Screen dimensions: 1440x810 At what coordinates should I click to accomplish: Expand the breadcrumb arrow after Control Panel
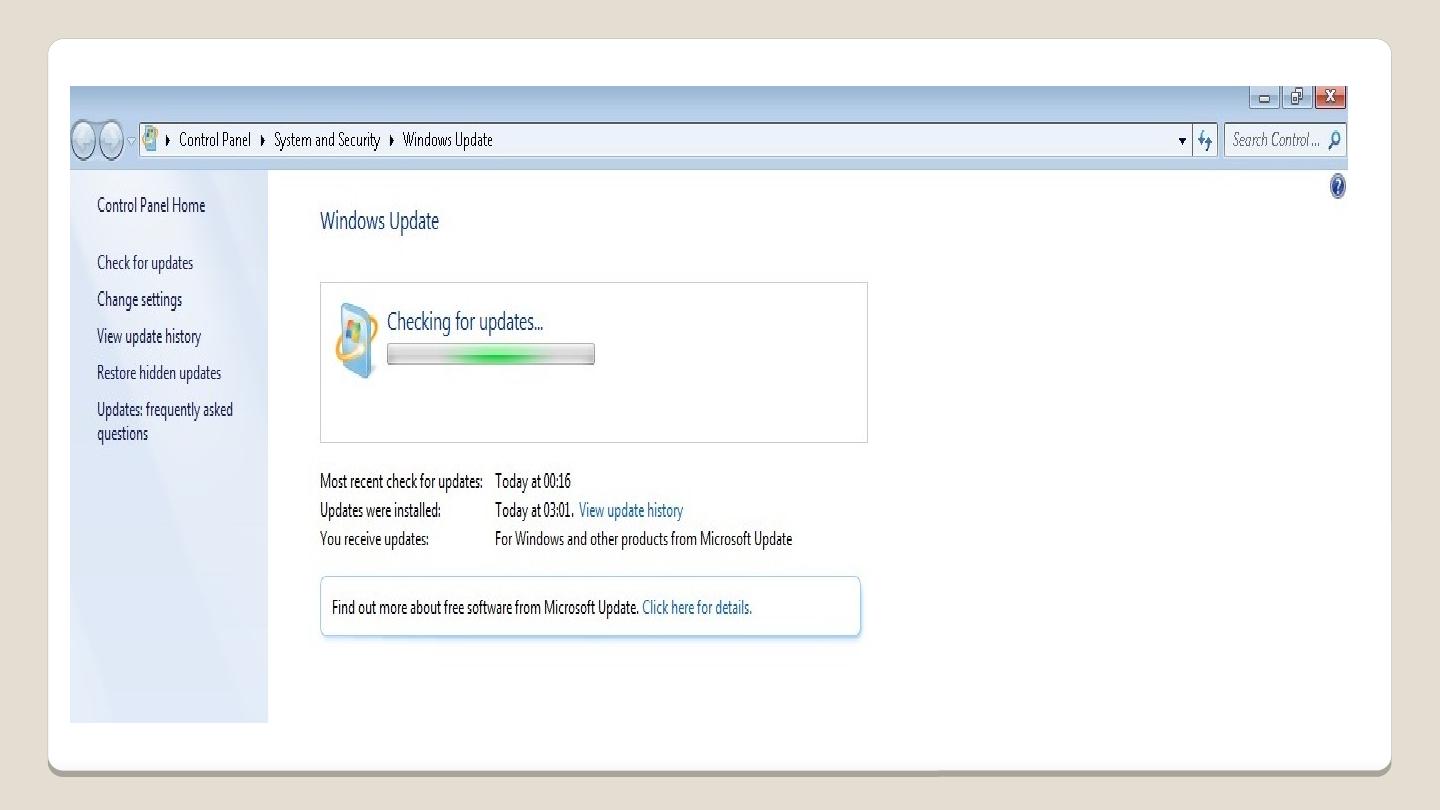pos(262,140)
